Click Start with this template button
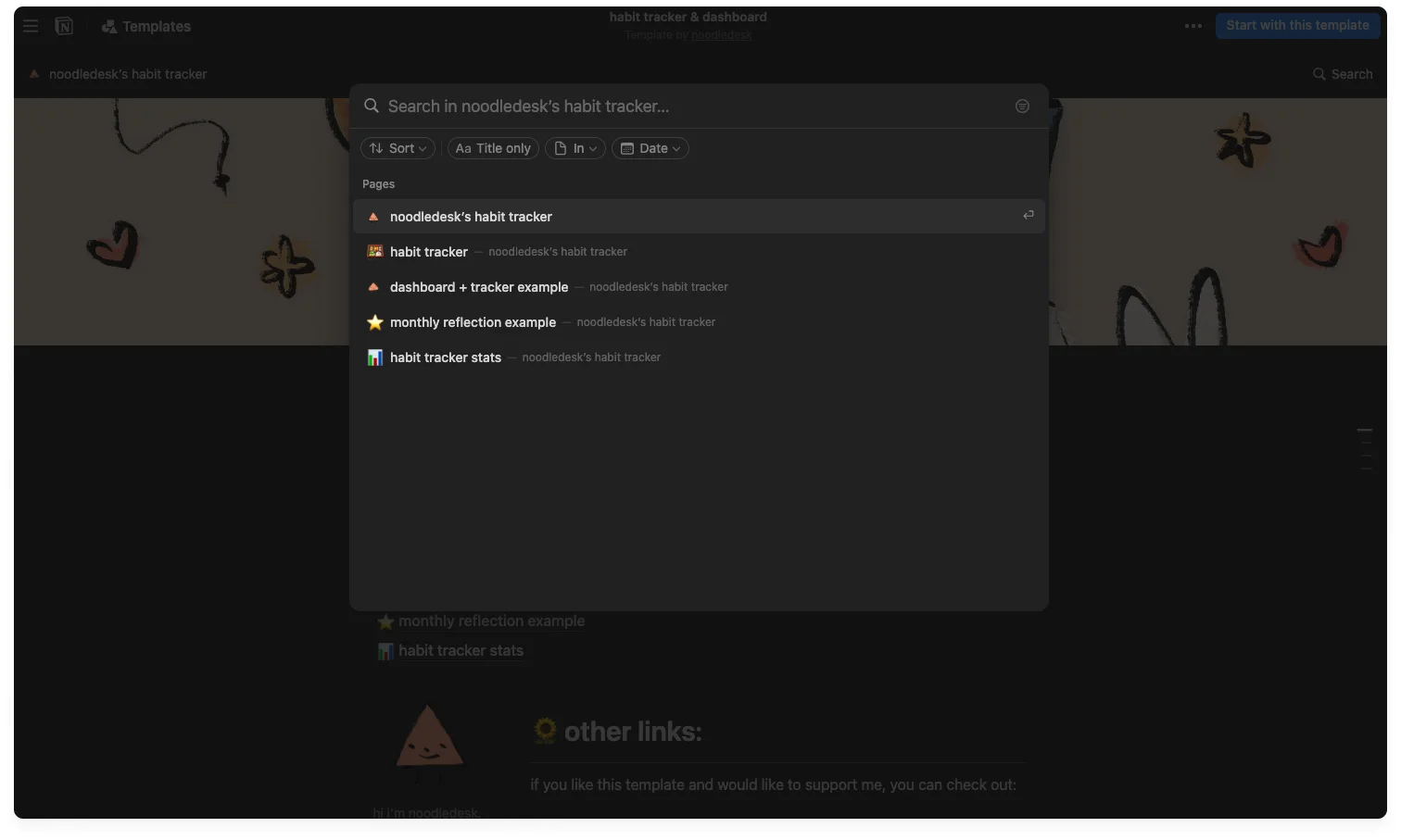This screenshot has width=1401, height=840. pyautogui.click(x=1297, y=25)
